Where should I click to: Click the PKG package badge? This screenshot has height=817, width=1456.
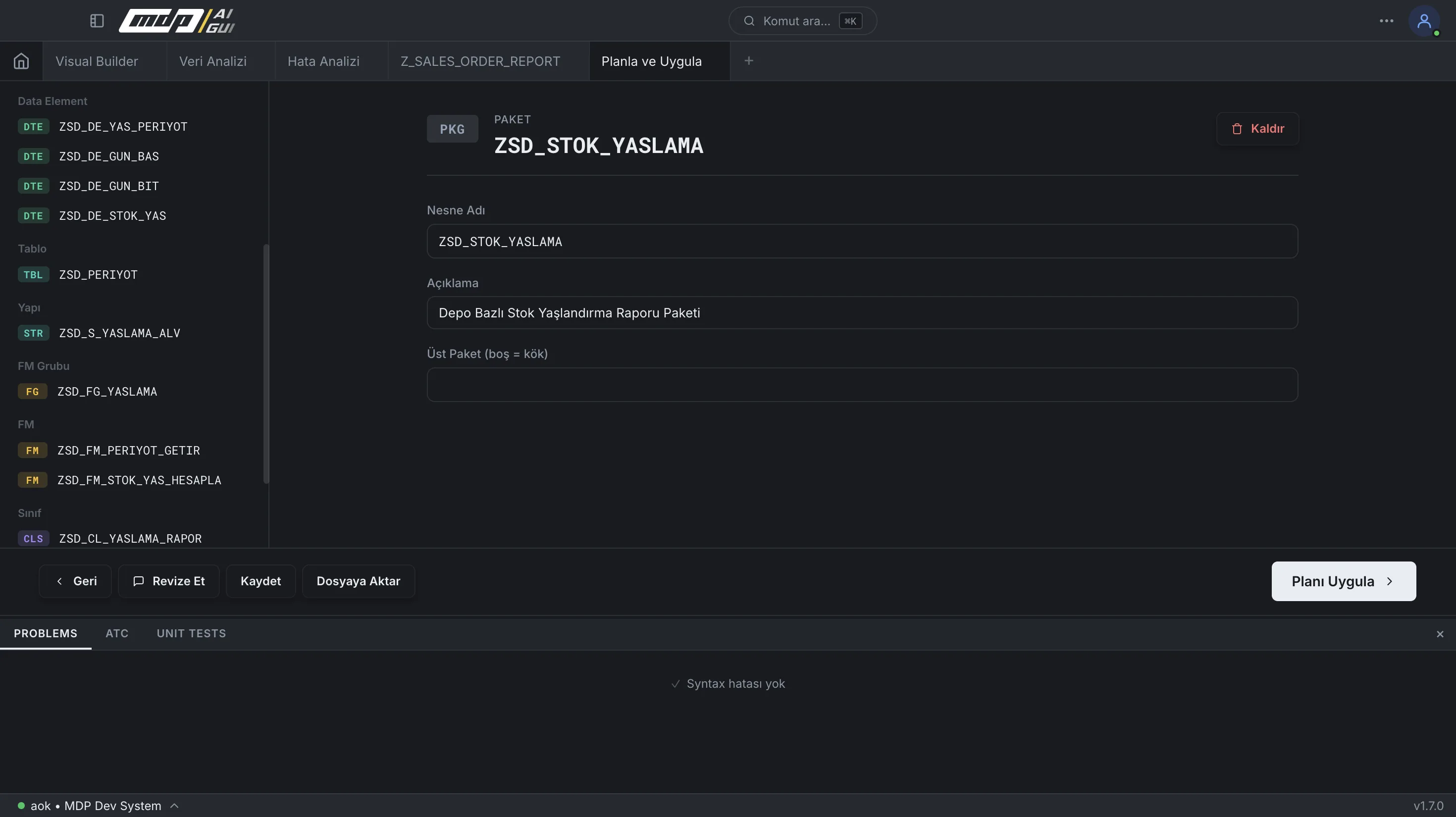click(x=452, y=129)
